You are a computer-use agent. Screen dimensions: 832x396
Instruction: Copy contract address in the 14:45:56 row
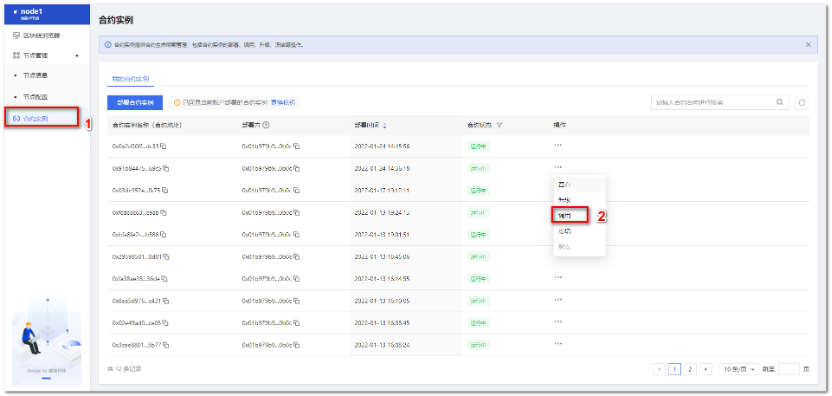coord(163,147)
